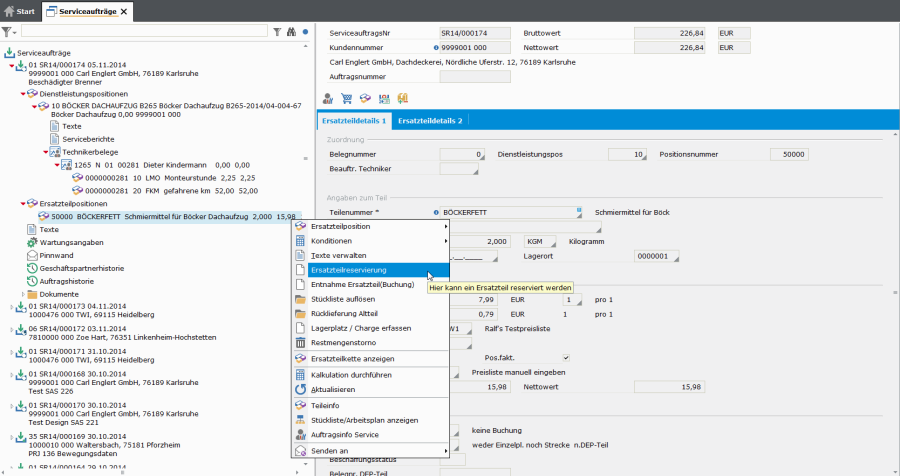The height and width of the screenshot is (476, 900).
Task: Click icon of FKM gefahrene km row
Action: (77, 191)
